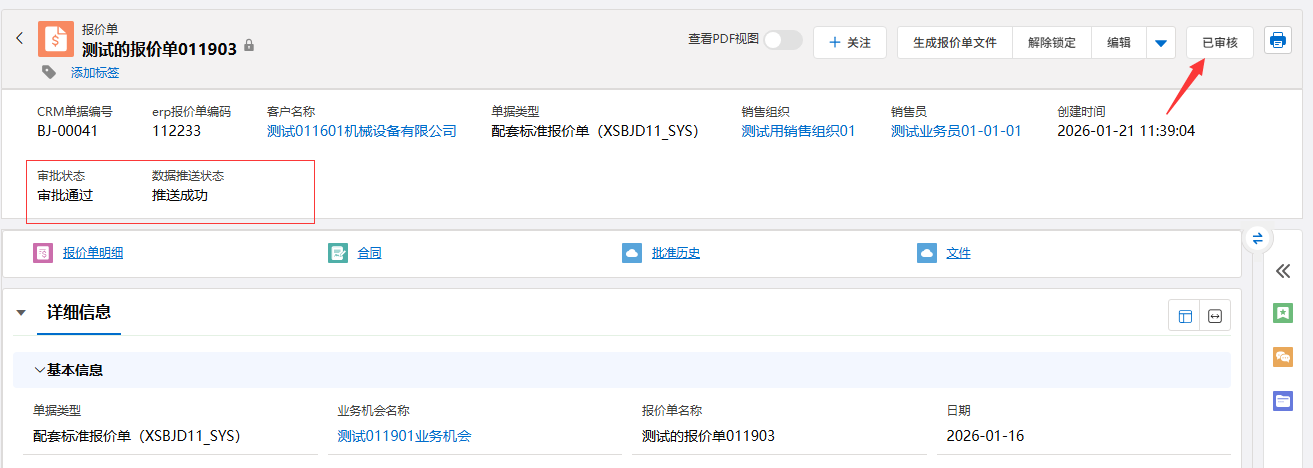Screen dimensions: 1313x468
Task: Open the dropdown arrow next to 编辑
Action: (1161, 43)
